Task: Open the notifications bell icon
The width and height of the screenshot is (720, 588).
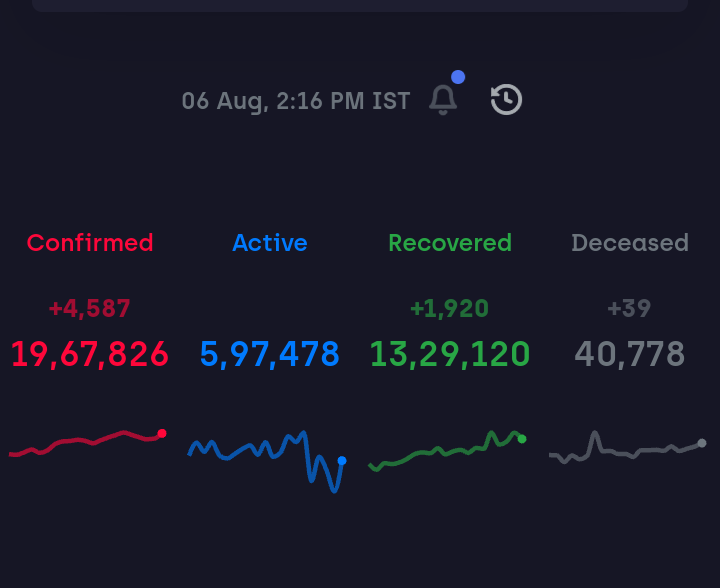Action: (x=443, y=100)
